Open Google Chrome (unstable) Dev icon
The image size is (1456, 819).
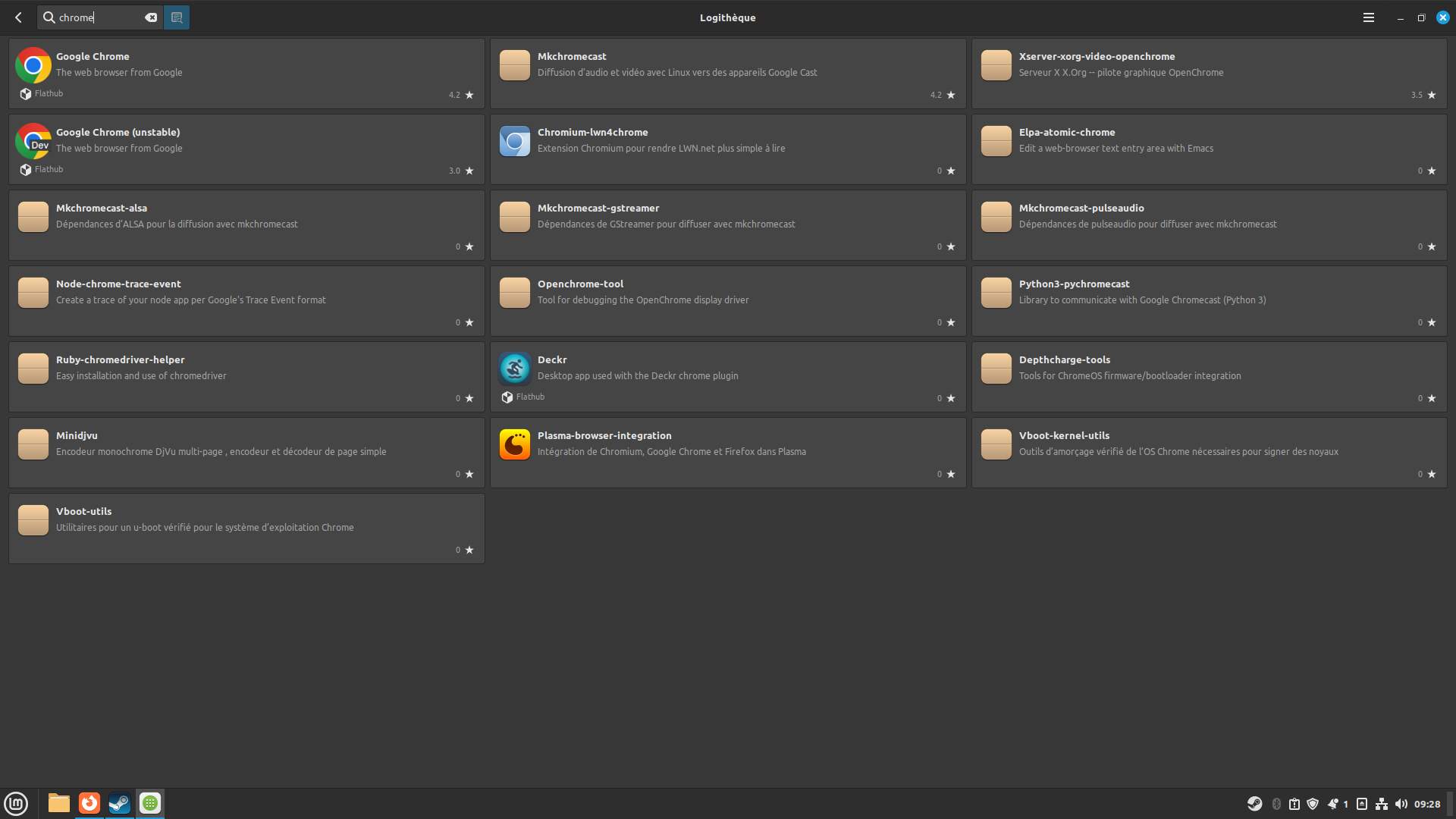(x=33, y=141)
